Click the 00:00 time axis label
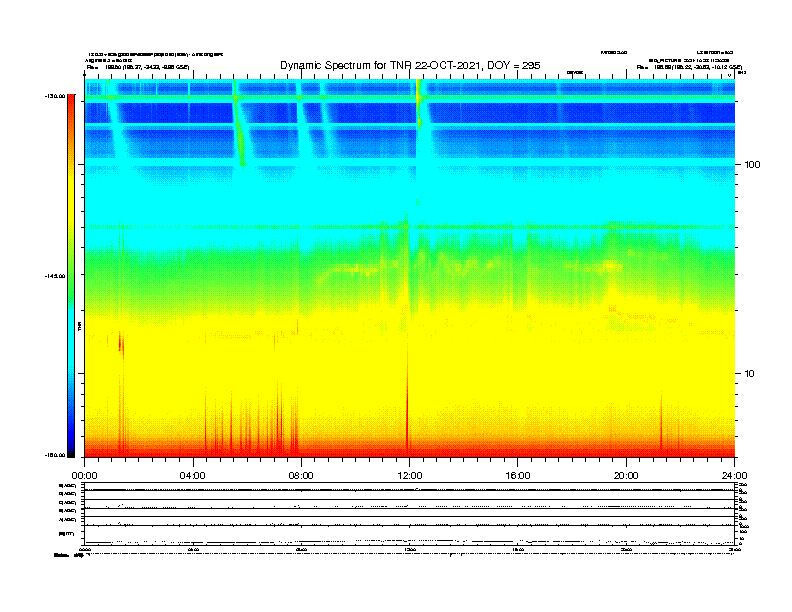Screen dimensions: 792x612 pyautogui.click(x=84, y=476)
